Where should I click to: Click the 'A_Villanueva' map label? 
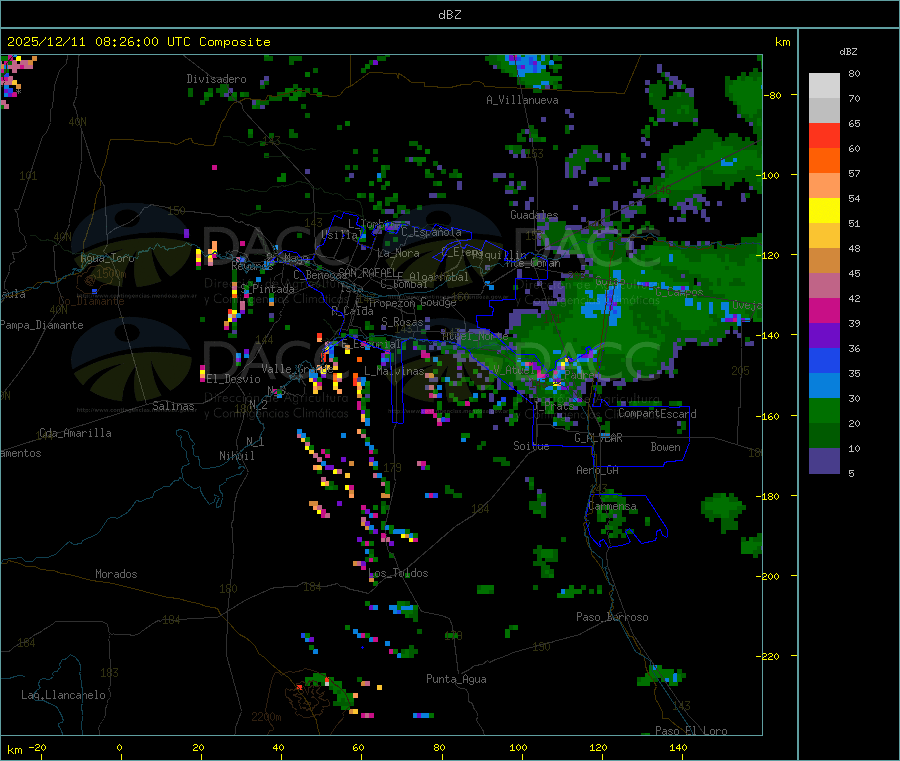tap(522, 100)
